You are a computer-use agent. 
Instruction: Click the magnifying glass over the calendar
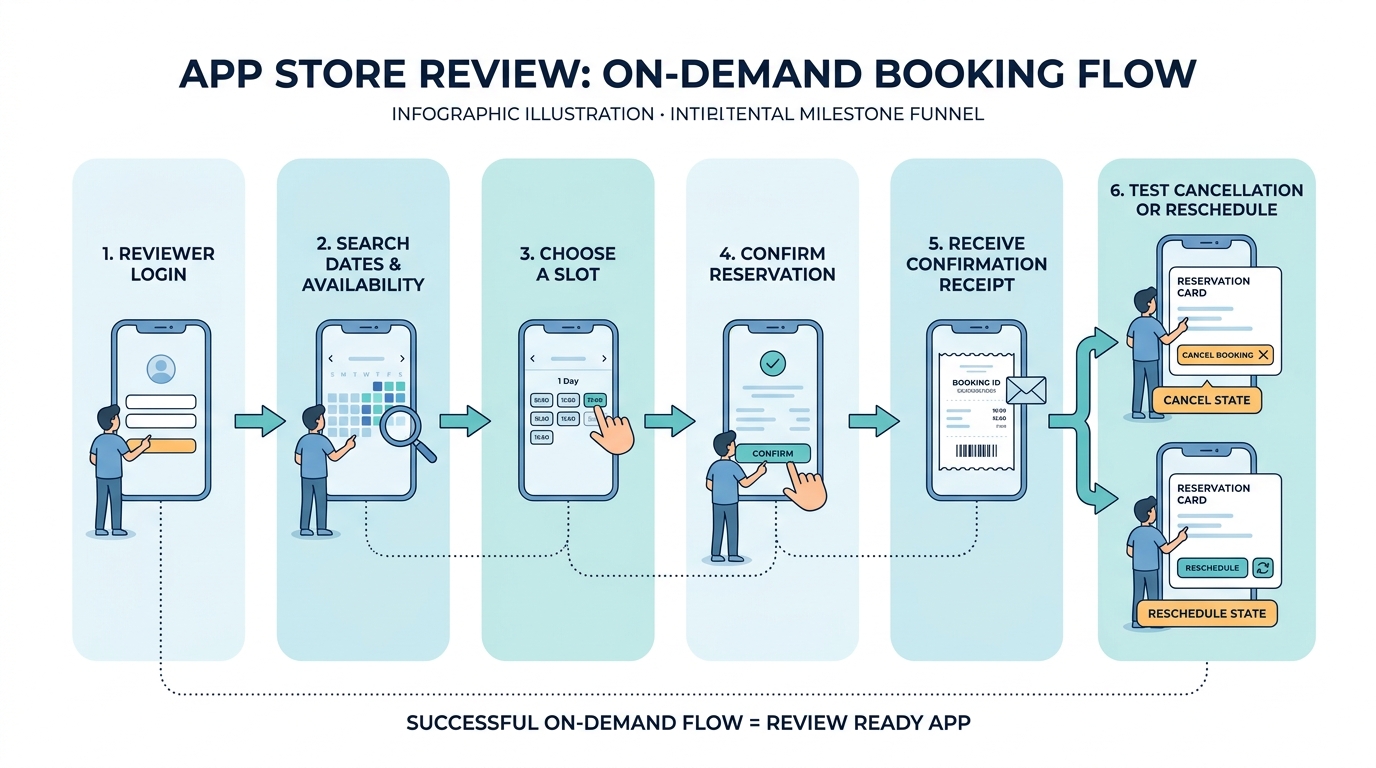(409, 434)
